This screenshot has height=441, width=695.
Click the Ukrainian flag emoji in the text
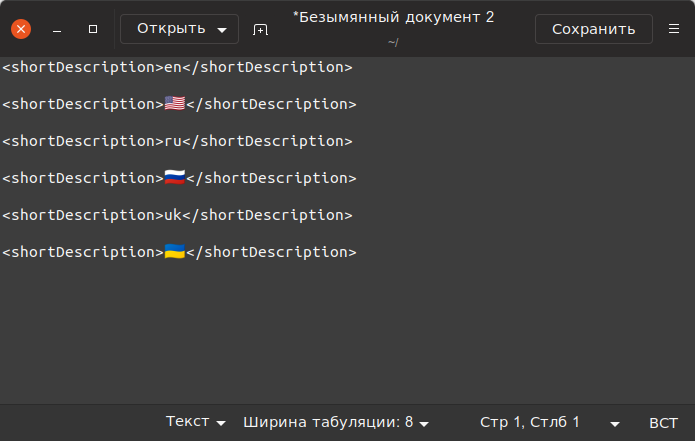click(175, 251)
